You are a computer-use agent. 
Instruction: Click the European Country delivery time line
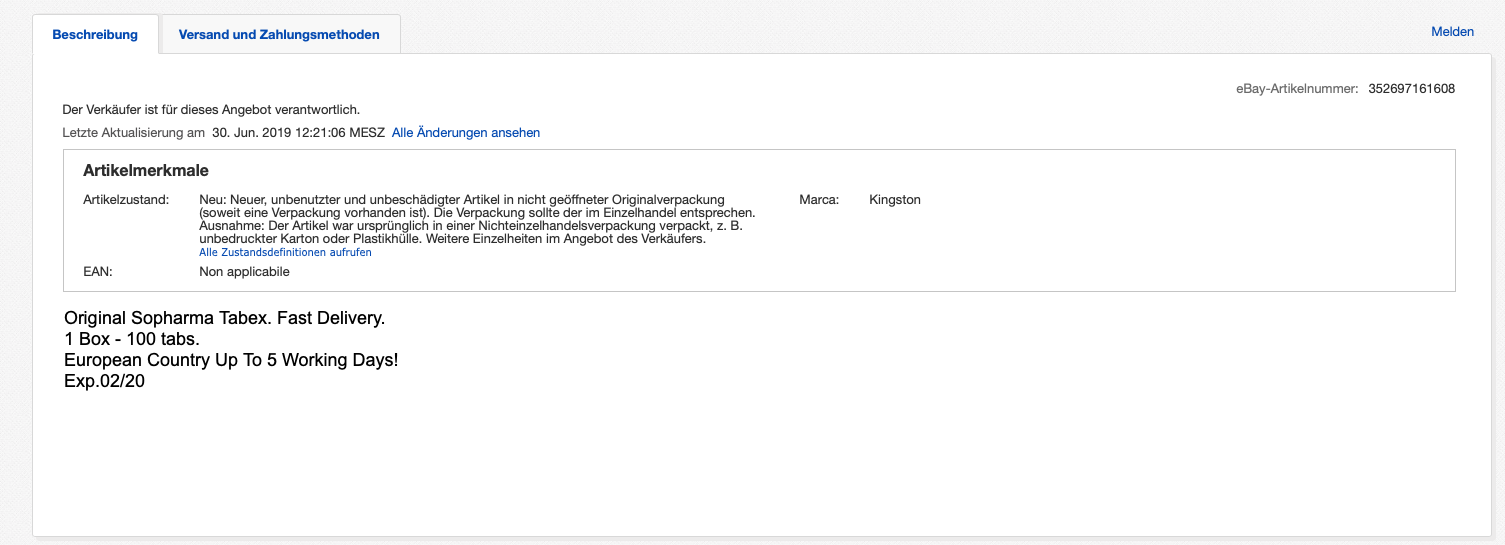coord(231,360)
